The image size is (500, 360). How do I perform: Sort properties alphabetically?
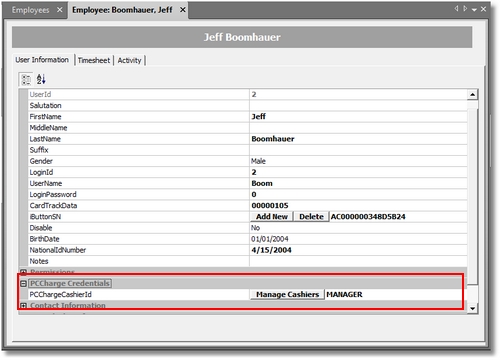point(41,79)
